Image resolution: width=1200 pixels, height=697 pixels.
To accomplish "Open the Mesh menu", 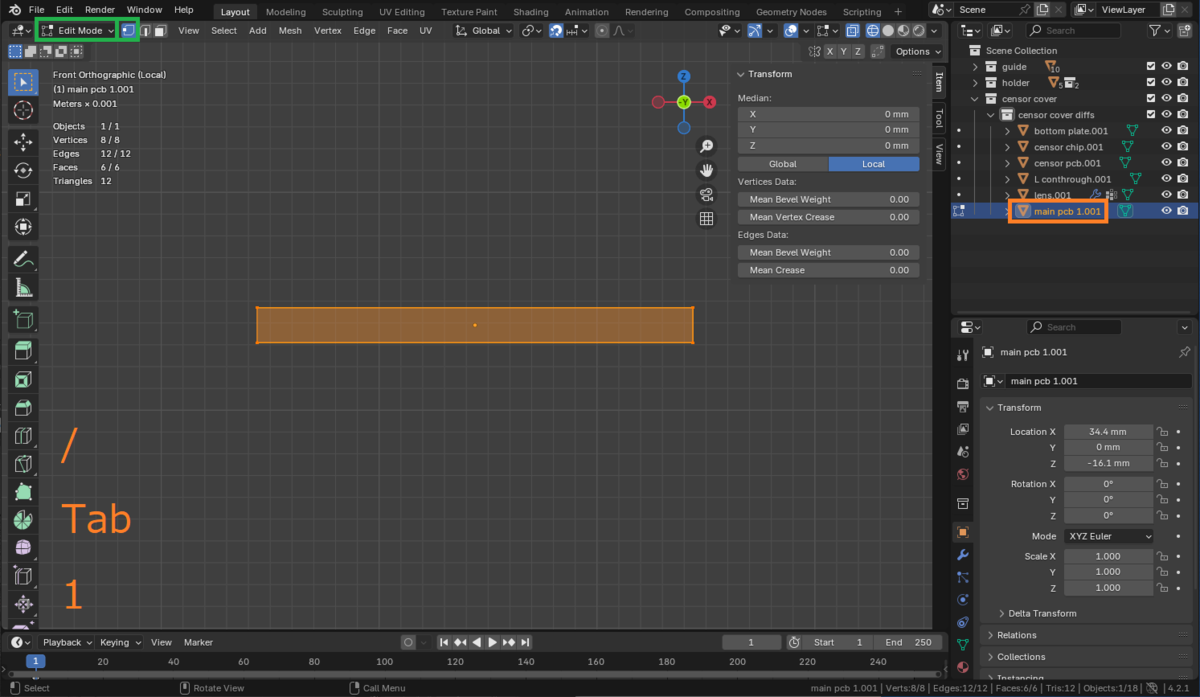I will click(x=290, y=31).
